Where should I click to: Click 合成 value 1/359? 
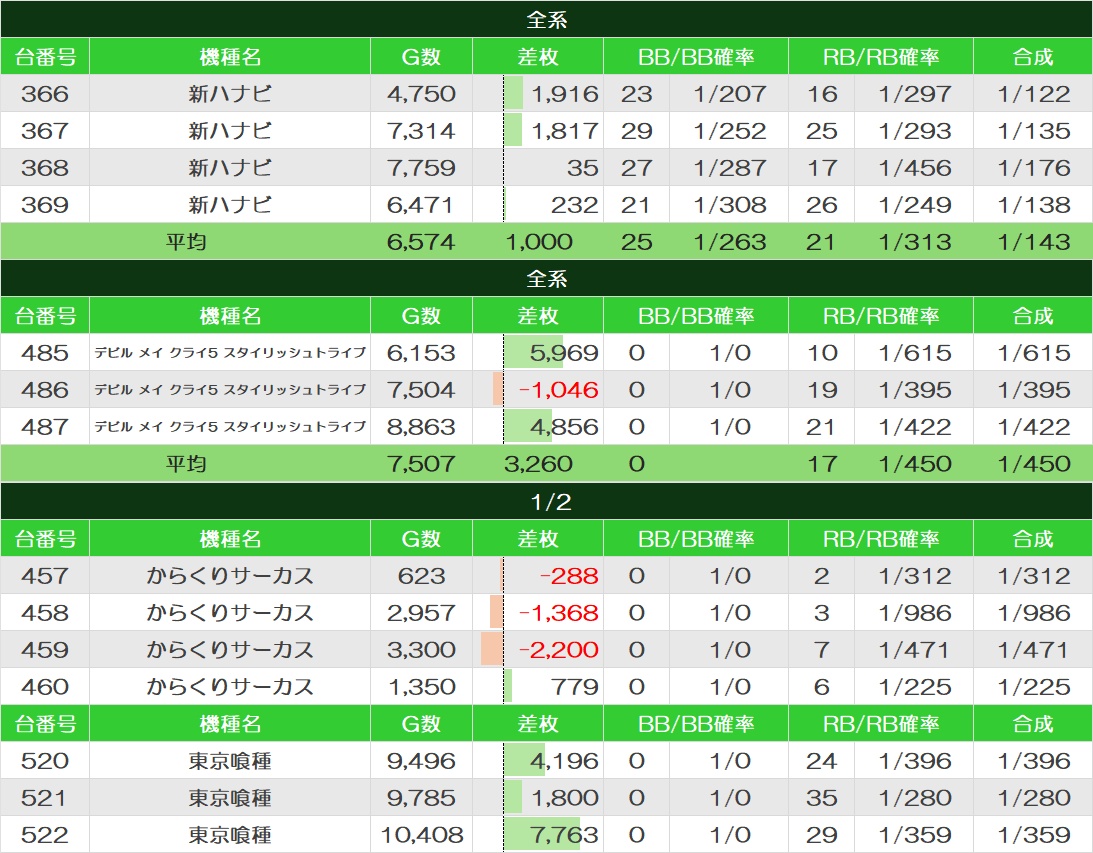click(x=1033, y=834)
